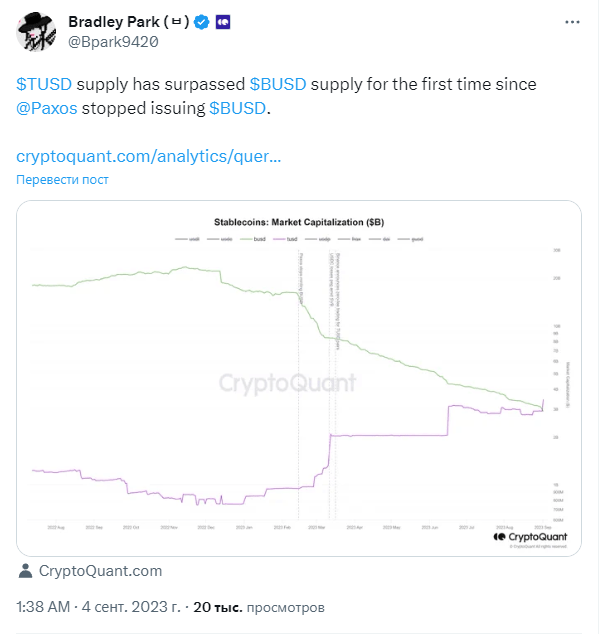
Task: Click the CryptoQuant logo in chart corner
Action: (x=530, y=537)
